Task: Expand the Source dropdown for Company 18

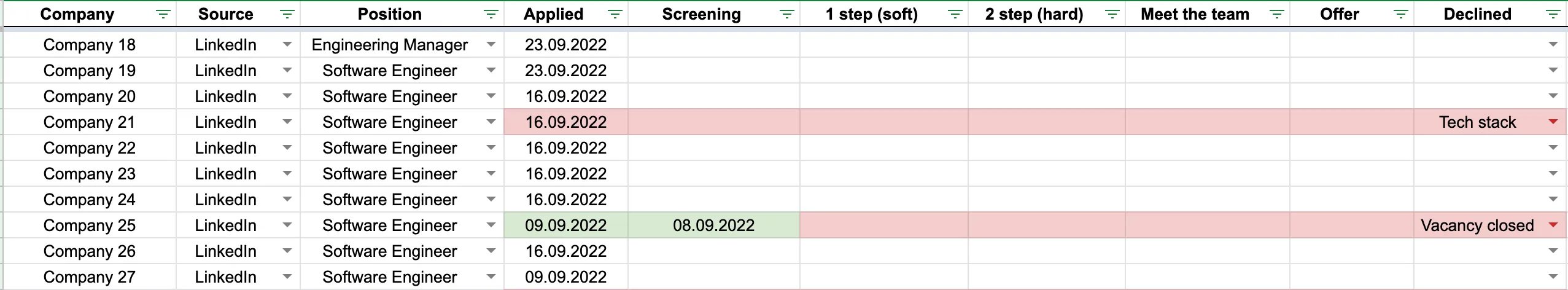Action: point(287,45)
